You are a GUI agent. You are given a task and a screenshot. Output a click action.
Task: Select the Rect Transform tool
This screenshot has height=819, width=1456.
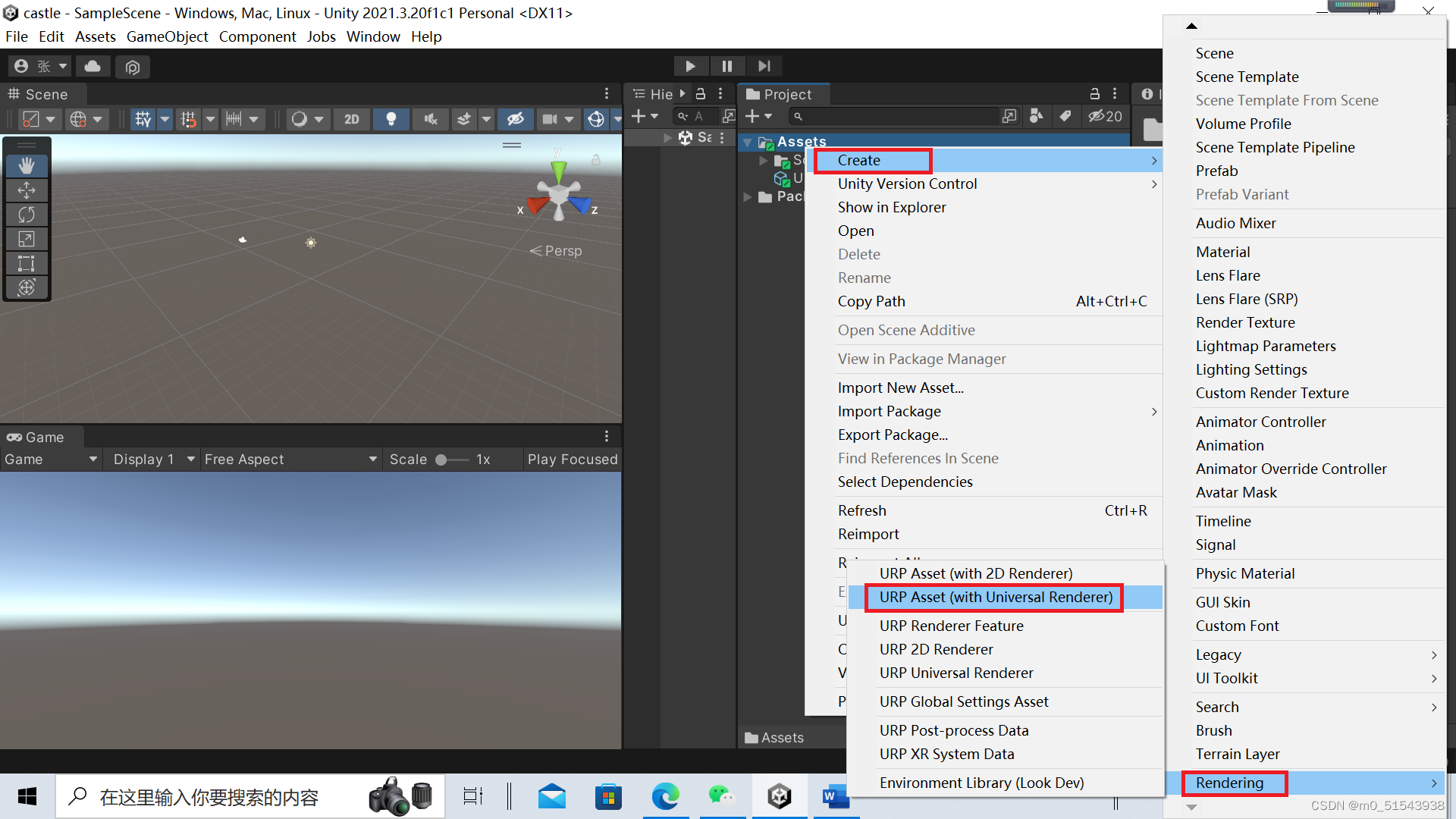(x=27, y=263)
